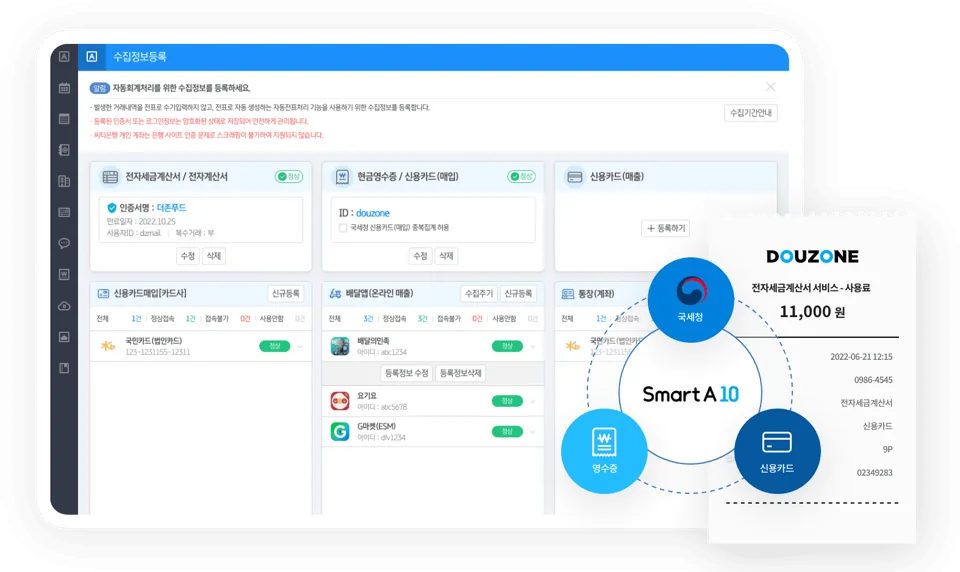Screen dimensions: 960x572
Task: Open the window-panel icon in the sidebar
Action: pyautogui.click(x=64, y=119)
